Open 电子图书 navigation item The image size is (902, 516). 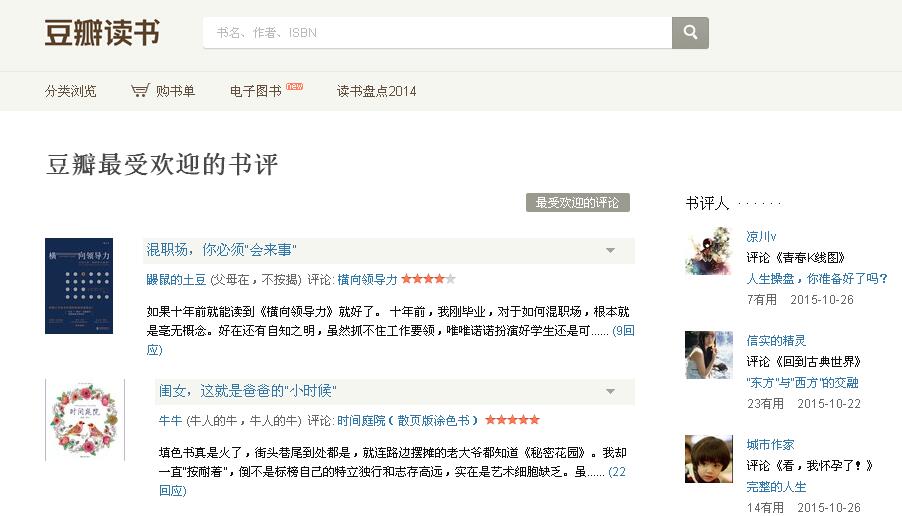255,91
